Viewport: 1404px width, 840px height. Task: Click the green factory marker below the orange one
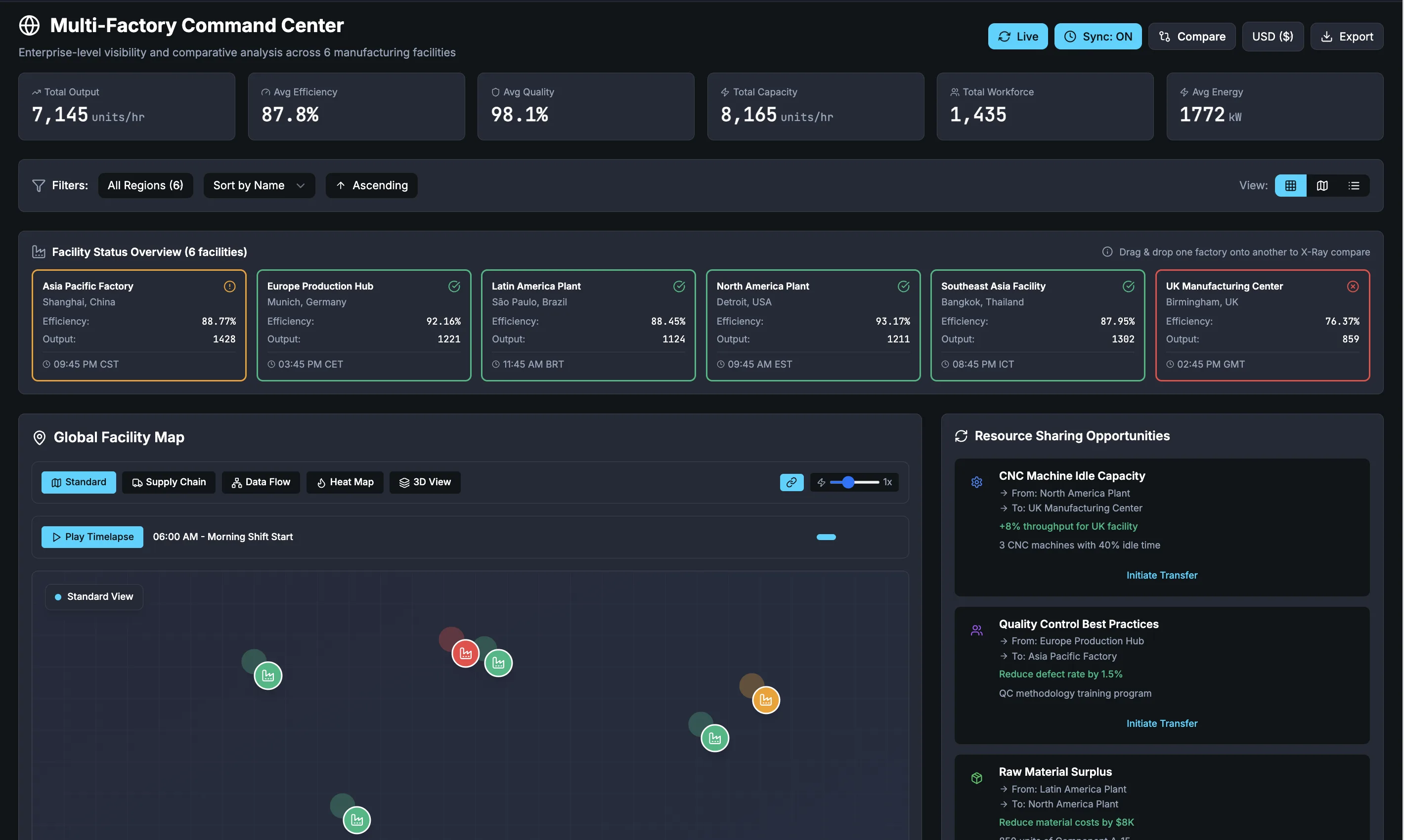(x=715, y=738)
